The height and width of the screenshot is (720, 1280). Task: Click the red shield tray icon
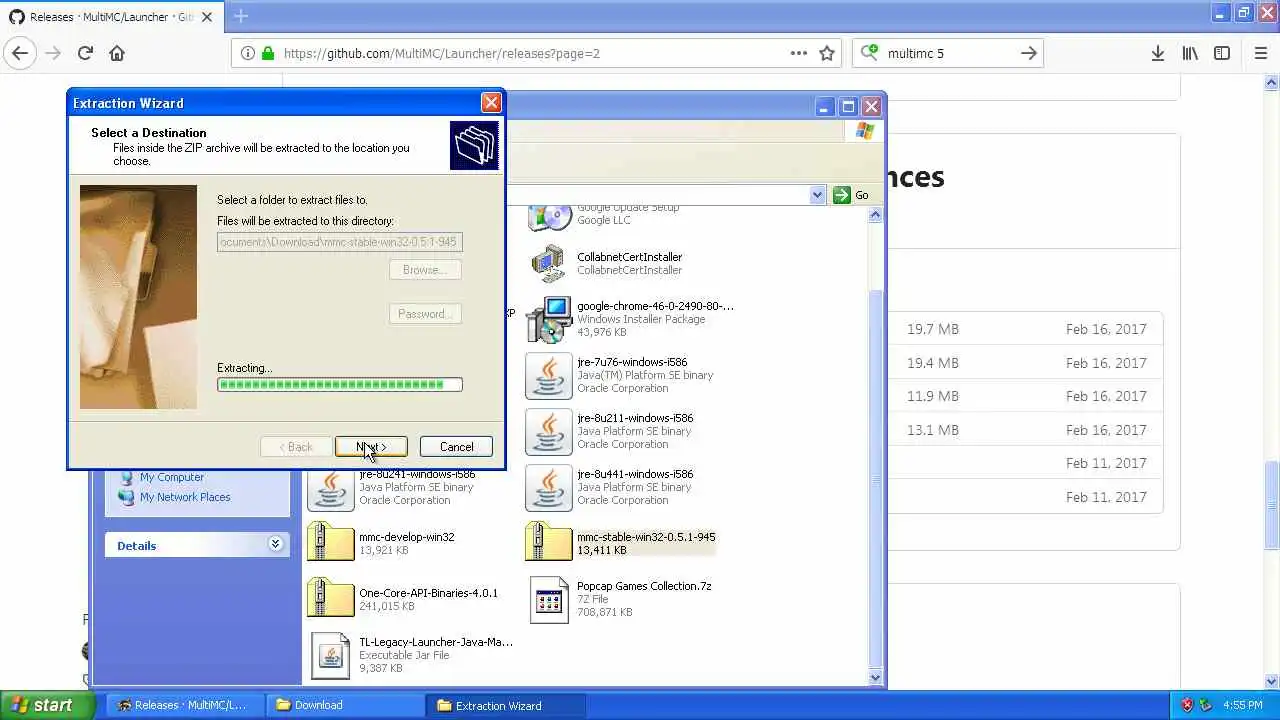(x=1187, y=705)
